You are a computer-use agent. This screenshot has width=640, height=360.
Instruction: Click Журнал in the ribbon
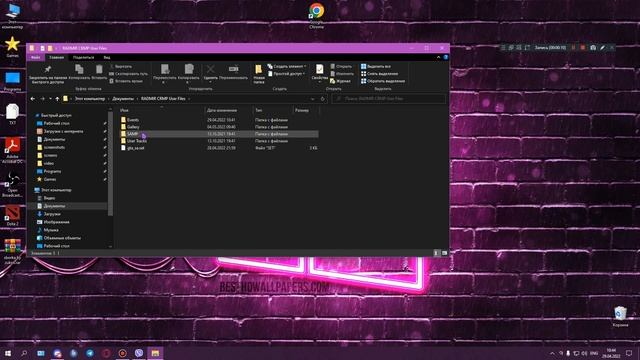(340, 81)
